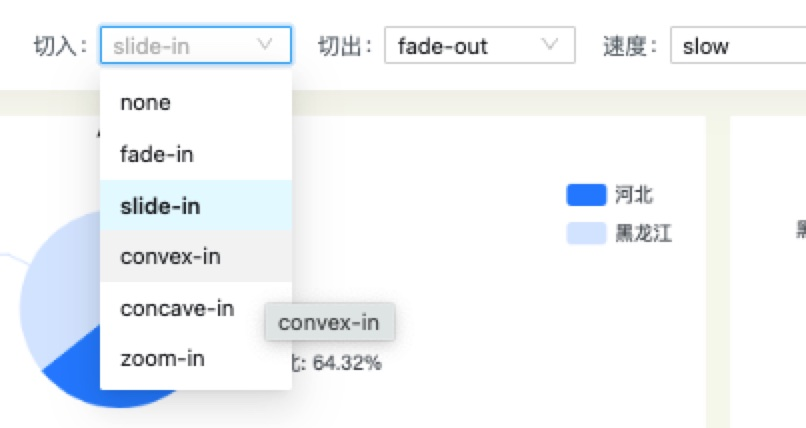Screen dimensions: 806x428
Task: Select "convex-in" in the dropdown list
Action: tap(170, 257)
